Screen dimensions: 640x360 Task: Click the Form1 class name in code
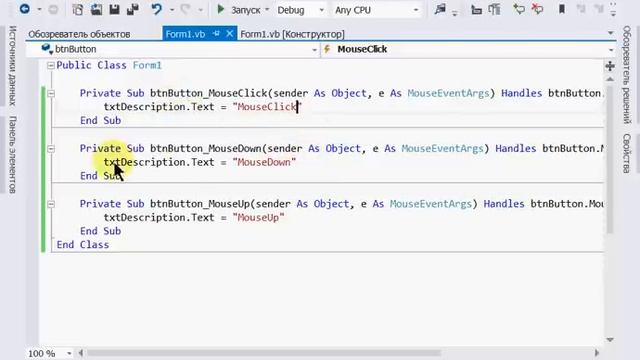coord(147,65)
